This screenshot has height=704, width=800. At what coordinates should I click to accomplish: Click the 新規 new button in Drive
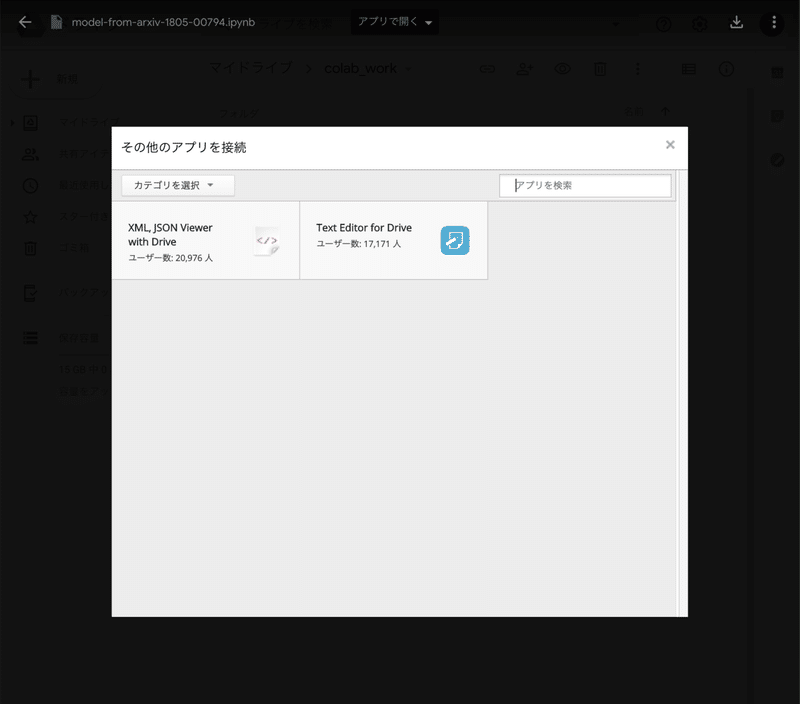(54, 80)
